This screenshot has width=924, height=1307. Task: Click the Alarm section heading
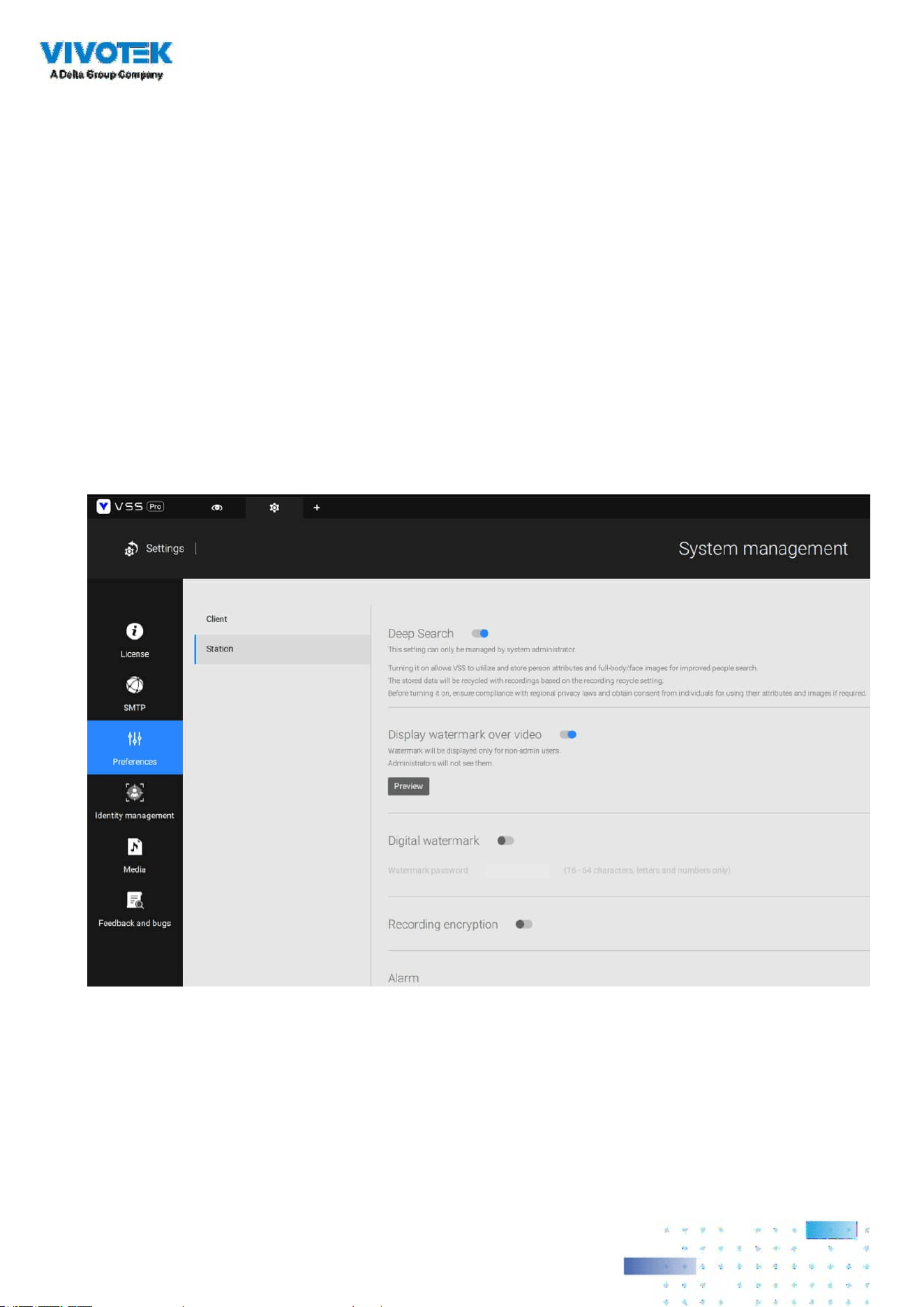coord(403,978)
